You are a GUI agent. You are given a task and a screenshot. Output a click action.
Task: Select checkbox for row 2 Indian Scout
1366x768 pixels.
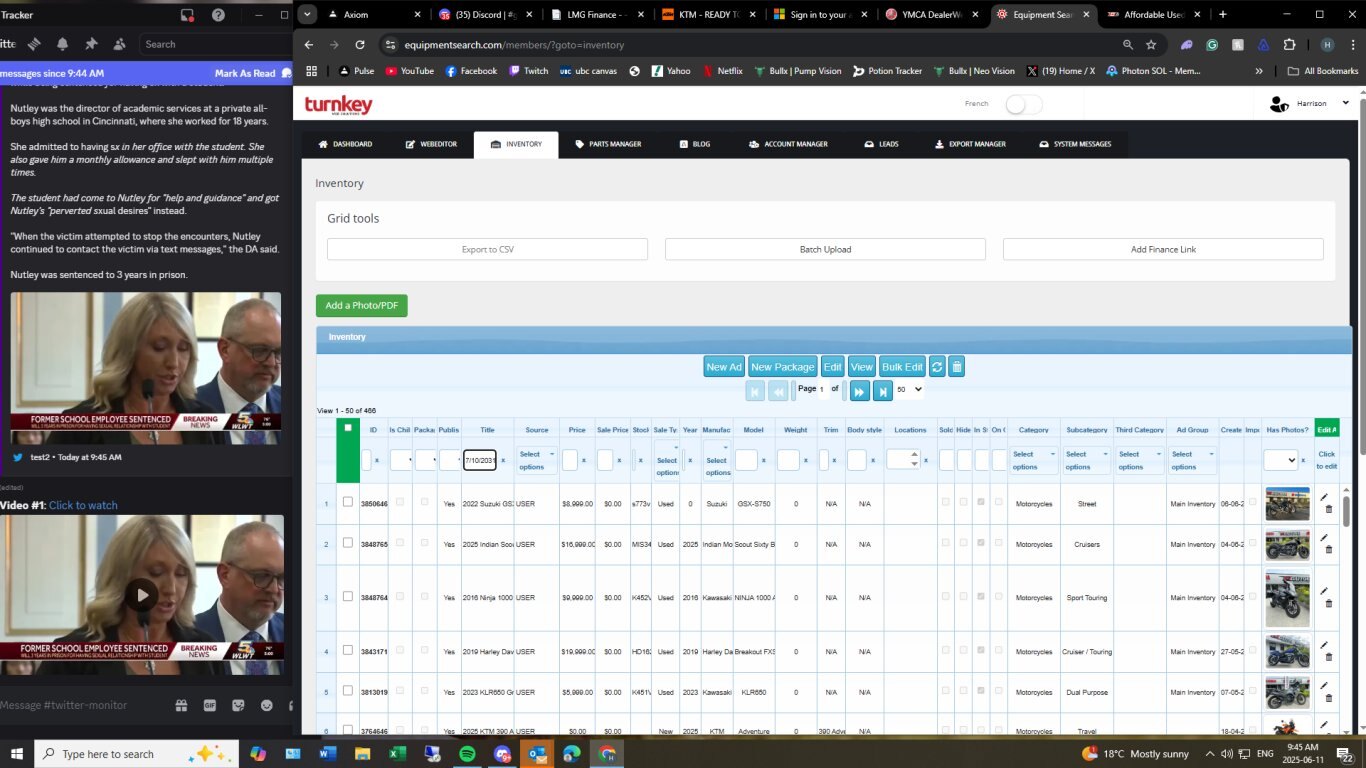pos(348,543)
